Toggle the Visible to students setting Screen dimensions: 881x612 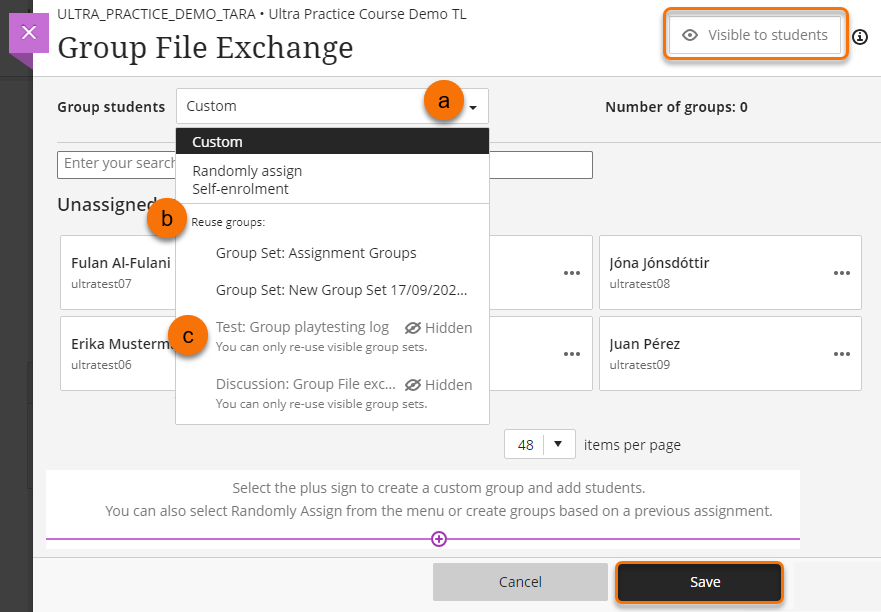[x=756, y=35]
